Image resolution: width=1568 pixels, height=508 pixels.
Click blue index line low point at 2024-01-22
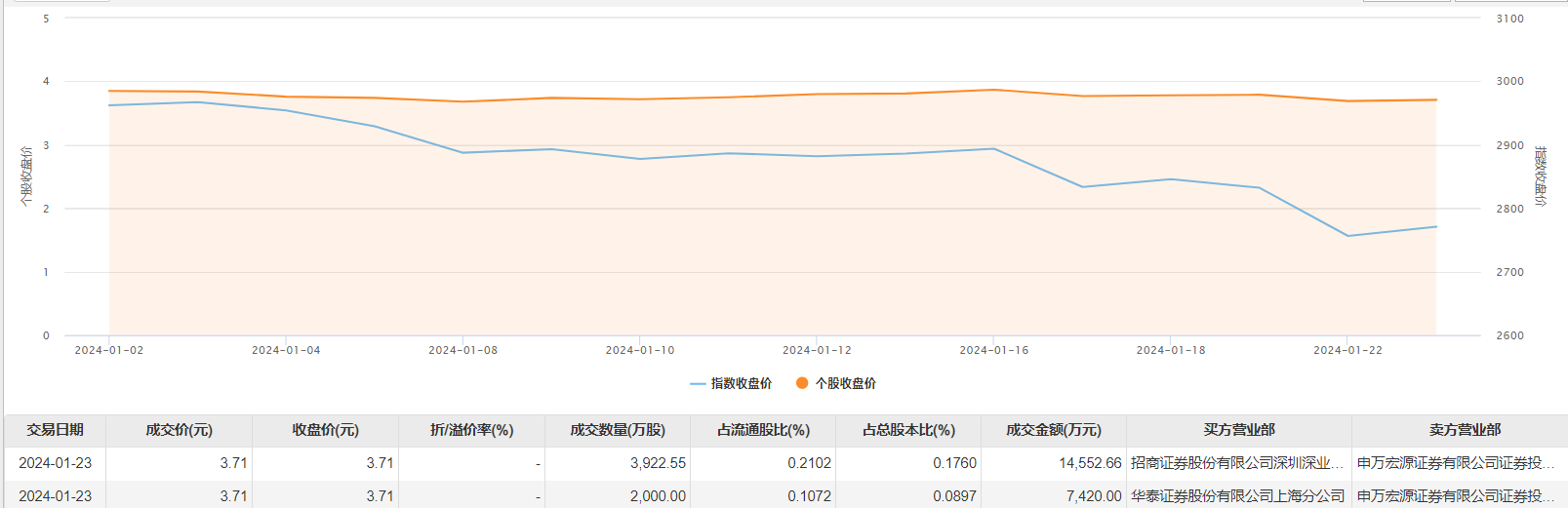point(1347,236)
